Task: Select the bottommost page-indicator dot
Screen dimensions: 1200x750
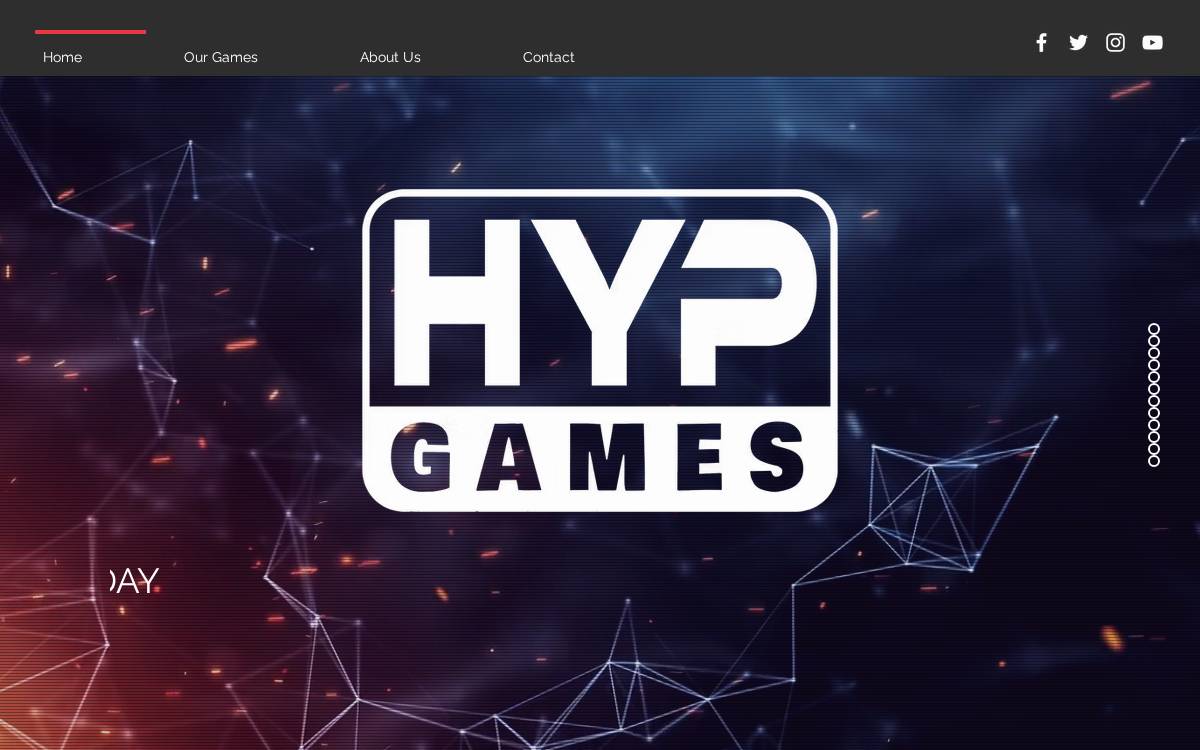Action: coord(1154,461)
